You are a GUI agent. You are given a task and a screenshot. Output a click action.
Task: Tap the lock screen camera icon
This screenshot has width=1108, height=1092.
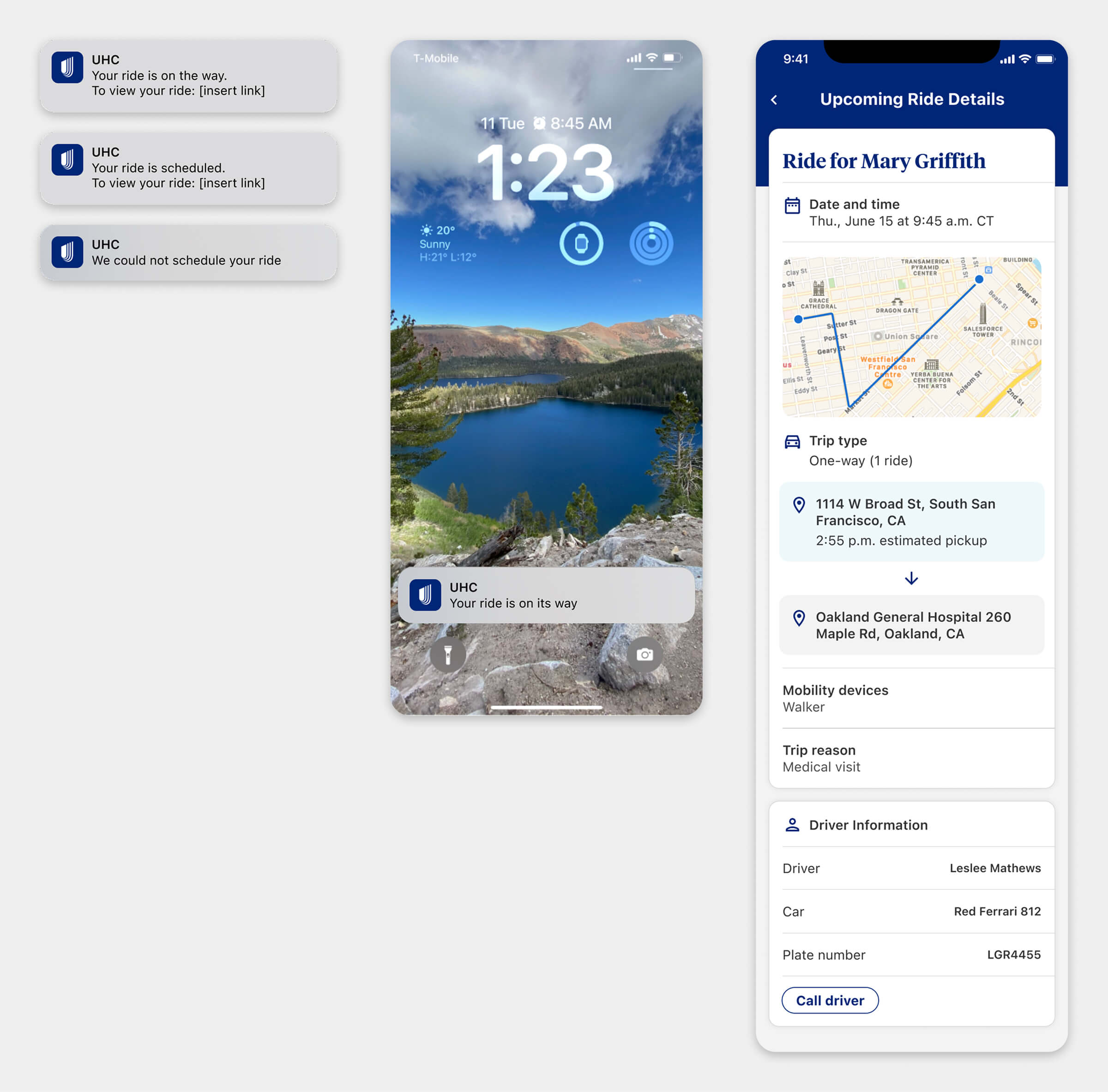click(x=644, y=654)
